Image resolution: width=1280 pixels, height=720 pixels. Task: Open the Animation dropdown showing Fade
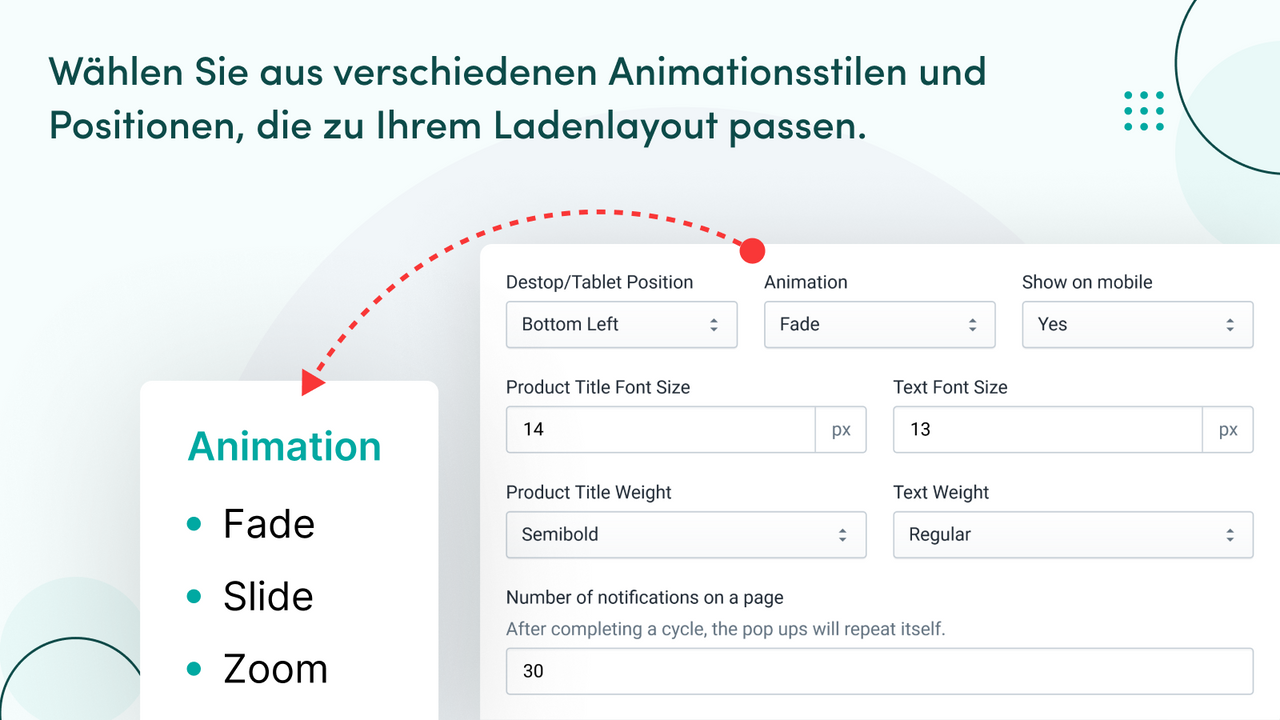pos(879,325)
